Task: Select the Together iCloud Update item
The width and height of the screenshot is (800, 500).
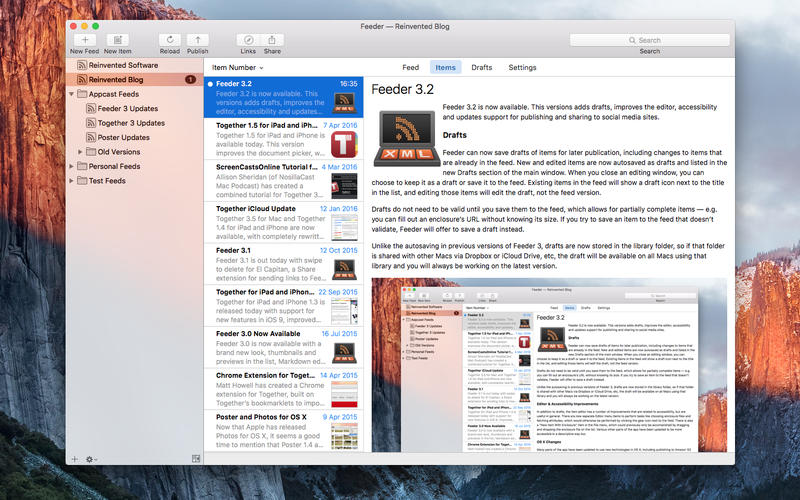Action: tap(283, 222)
